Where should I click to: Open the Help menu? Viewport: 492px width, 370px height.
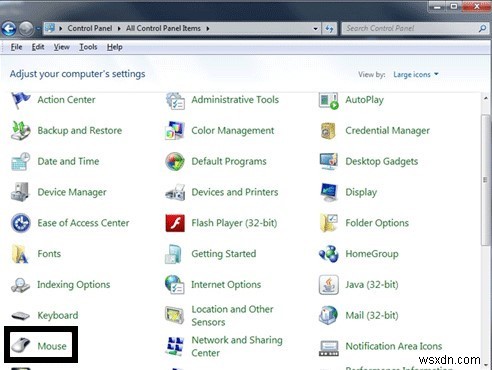[115, 47]
